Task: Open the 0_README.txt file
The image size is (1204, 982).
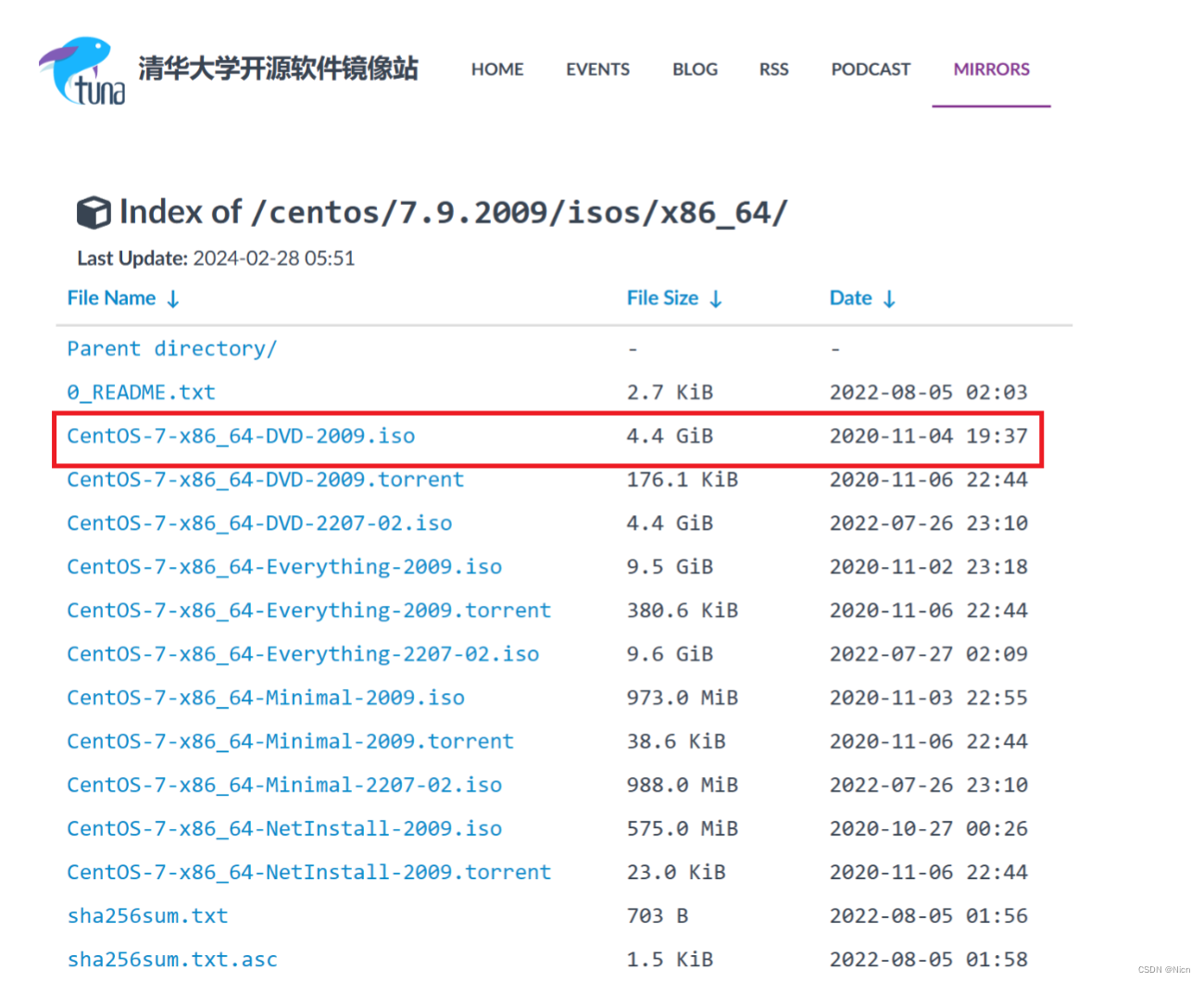Action: (141, 393)
